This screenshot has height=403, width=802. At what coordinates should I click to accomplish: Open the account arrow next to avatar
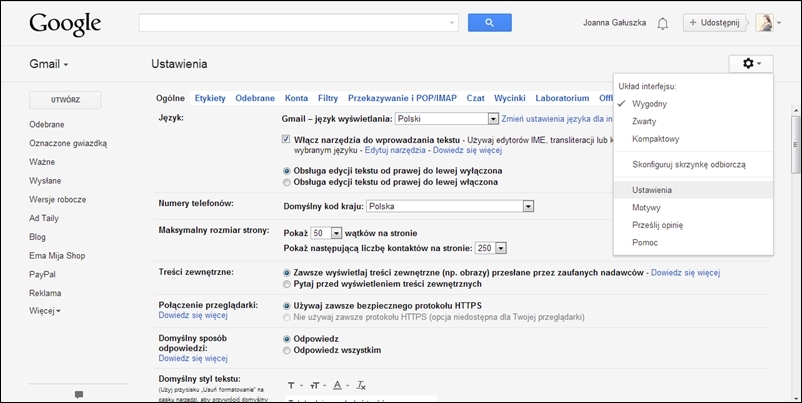778,23
